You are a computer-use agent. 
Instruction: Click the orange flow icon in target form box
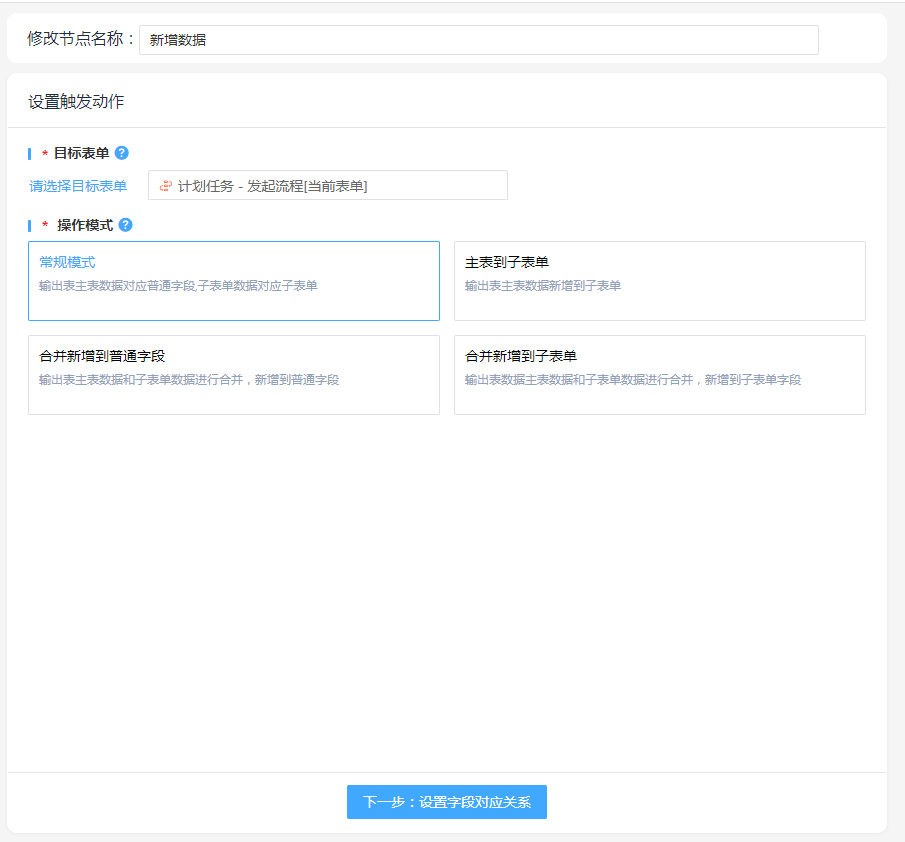(x=165, y=186)
